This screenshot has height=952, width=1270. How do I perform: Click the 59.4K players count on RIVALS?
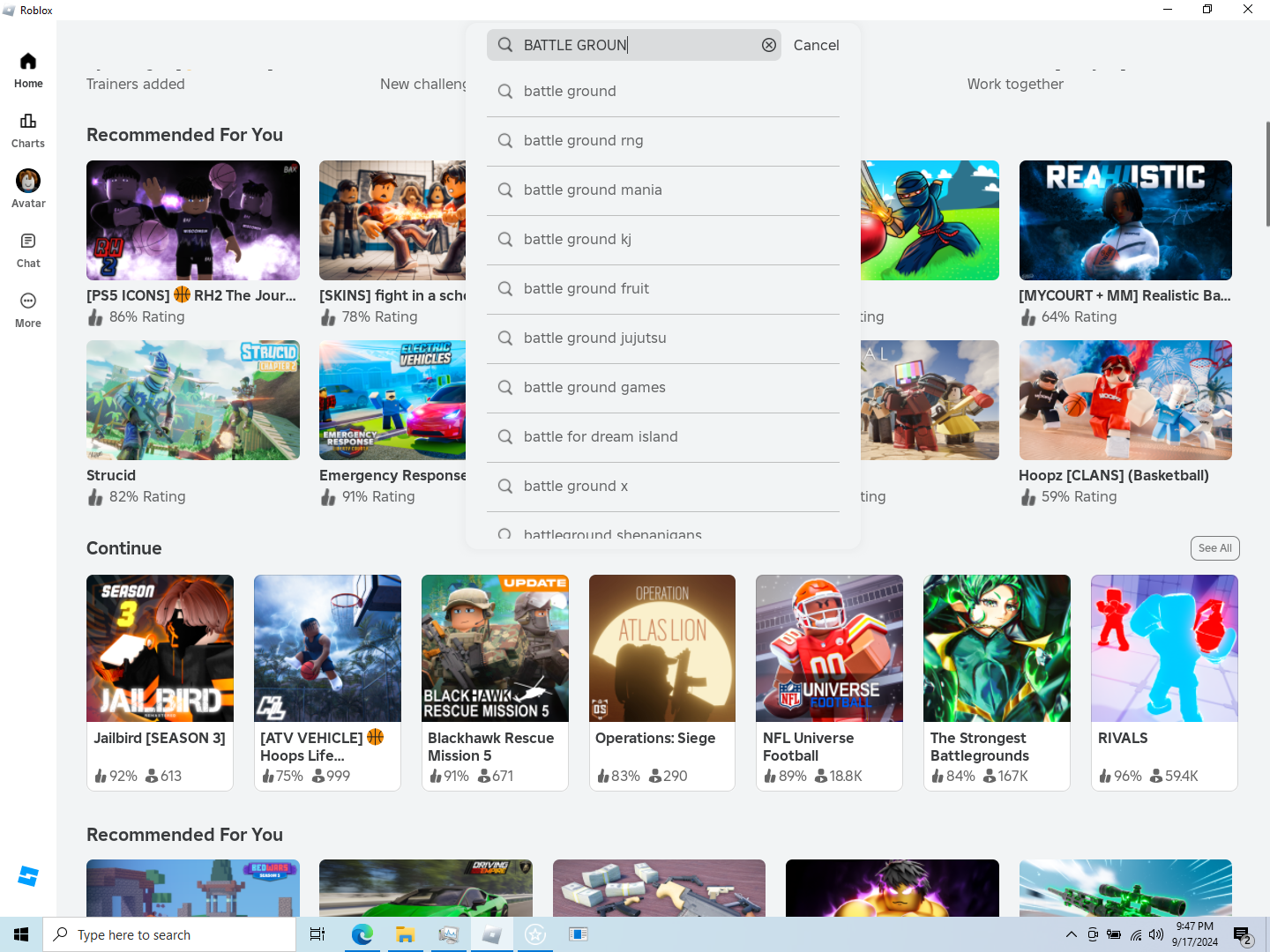click(1181, 776)
